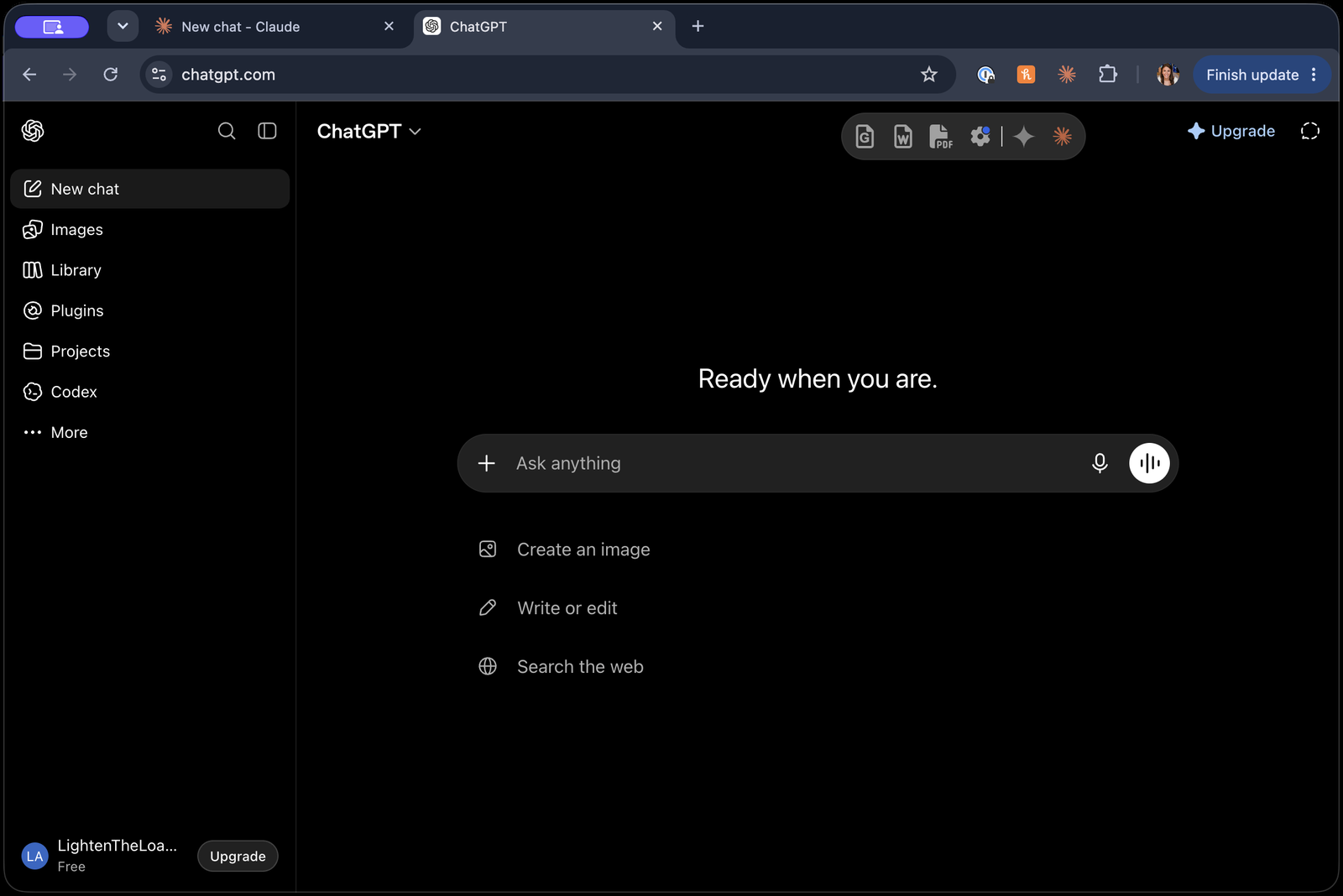Start a temporary chat with dashed circle icon
This screenshot has height=896, width=1343.
1309,131
